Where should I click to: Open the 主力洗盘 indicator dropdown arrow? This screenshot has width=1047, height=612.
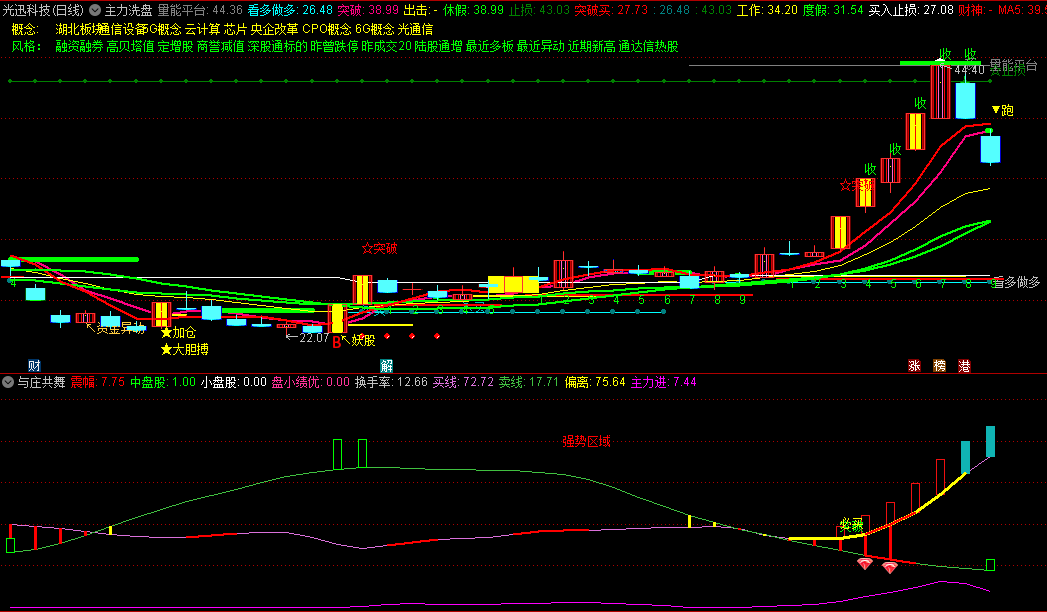[x=95, y=10]
